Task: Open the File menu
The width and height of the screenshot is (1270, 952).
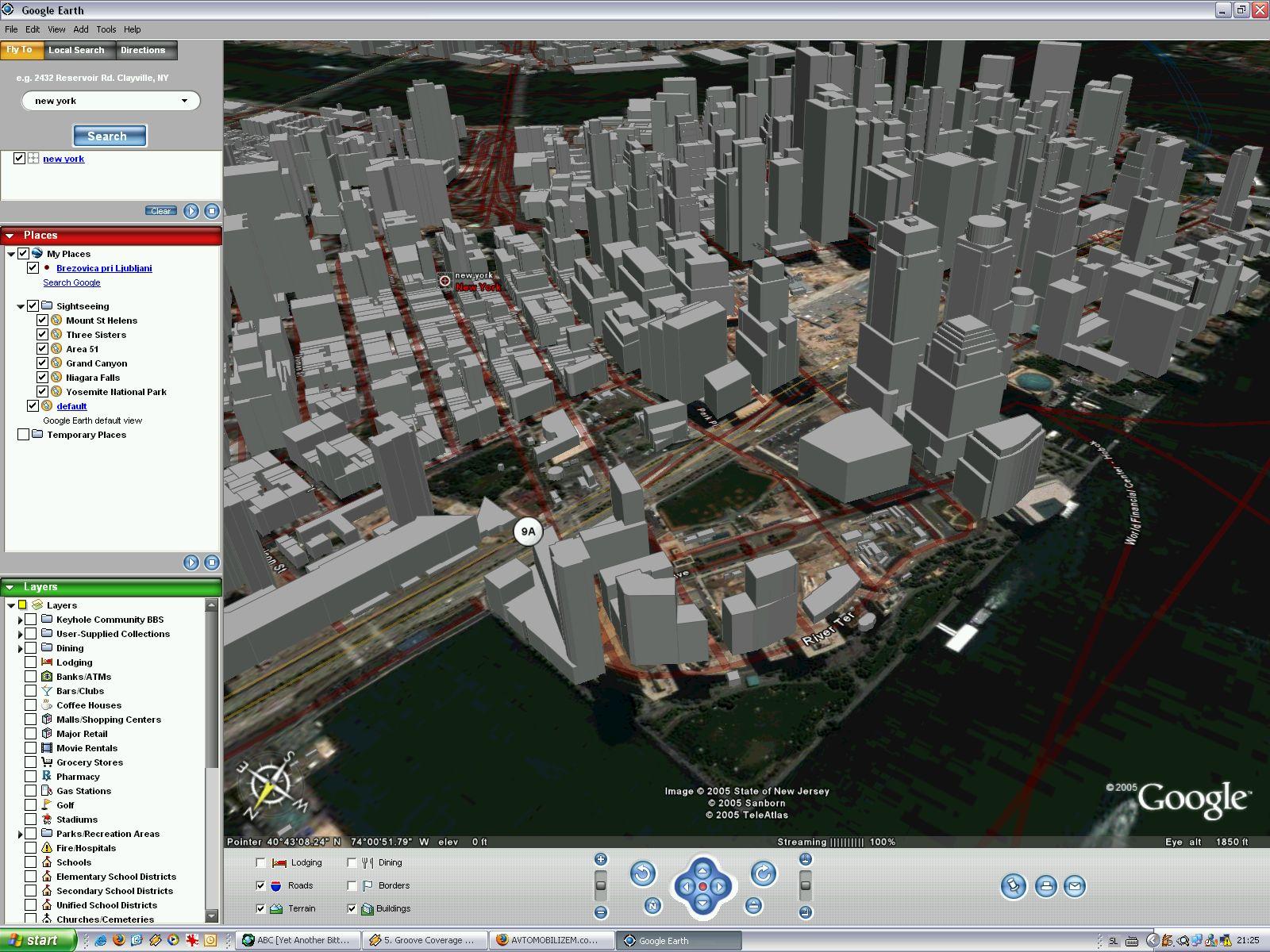Action: coord(11,29)
